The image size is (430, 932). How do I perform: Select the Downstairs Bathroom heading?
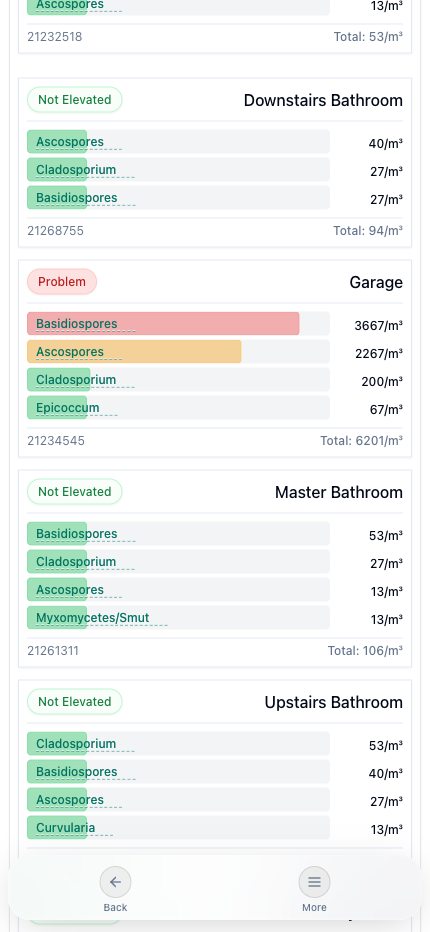tap(323, 100)
